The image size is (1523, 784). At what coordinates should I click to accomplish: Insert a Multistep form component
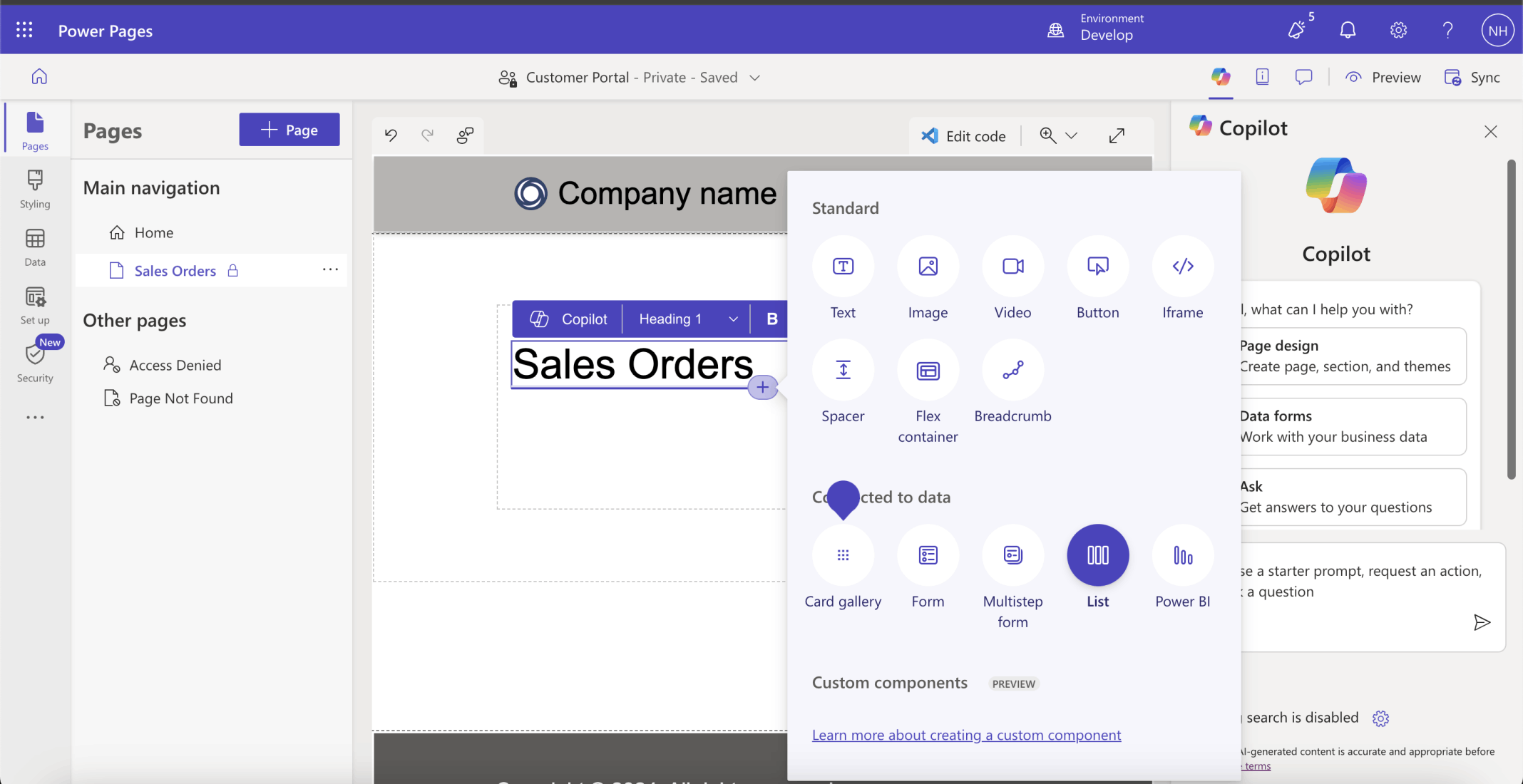point(1012,555)
